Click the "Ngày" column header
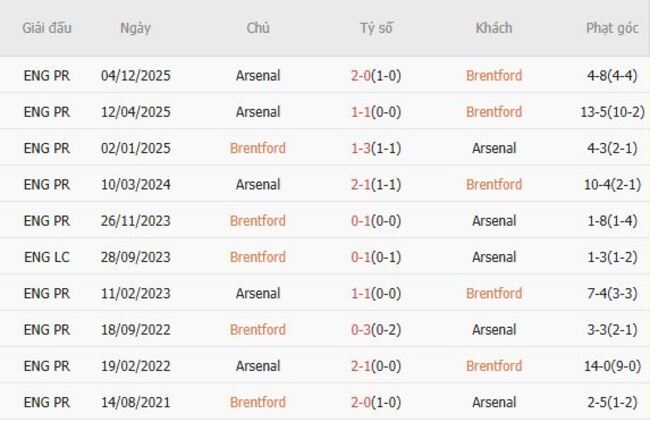The height and width of the screenshot is (422, 650). point(135,28)
